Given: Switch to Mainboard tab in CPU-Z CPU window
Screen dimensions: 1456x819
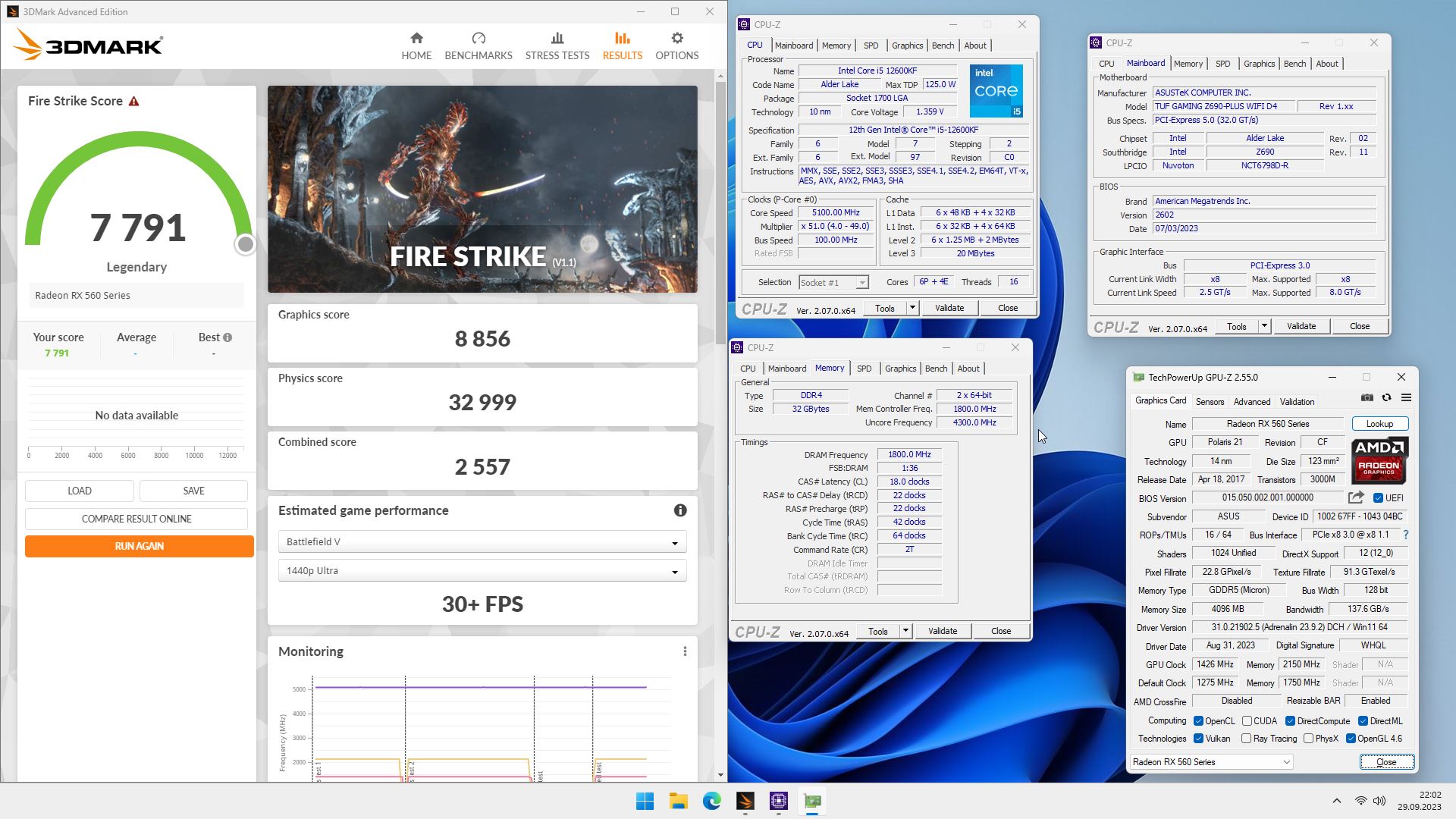Looking at the screenshot, I should coord(794,45).
